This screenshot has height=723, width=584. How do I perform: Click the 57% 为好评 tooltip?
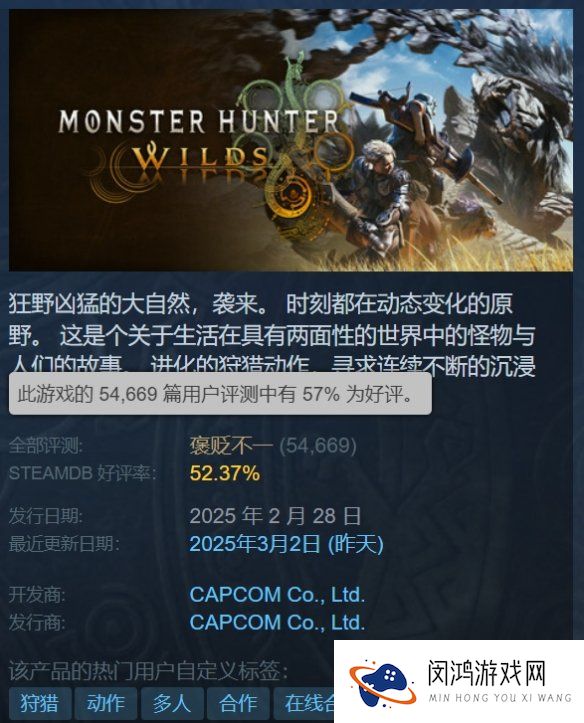(x=220, y=394)
